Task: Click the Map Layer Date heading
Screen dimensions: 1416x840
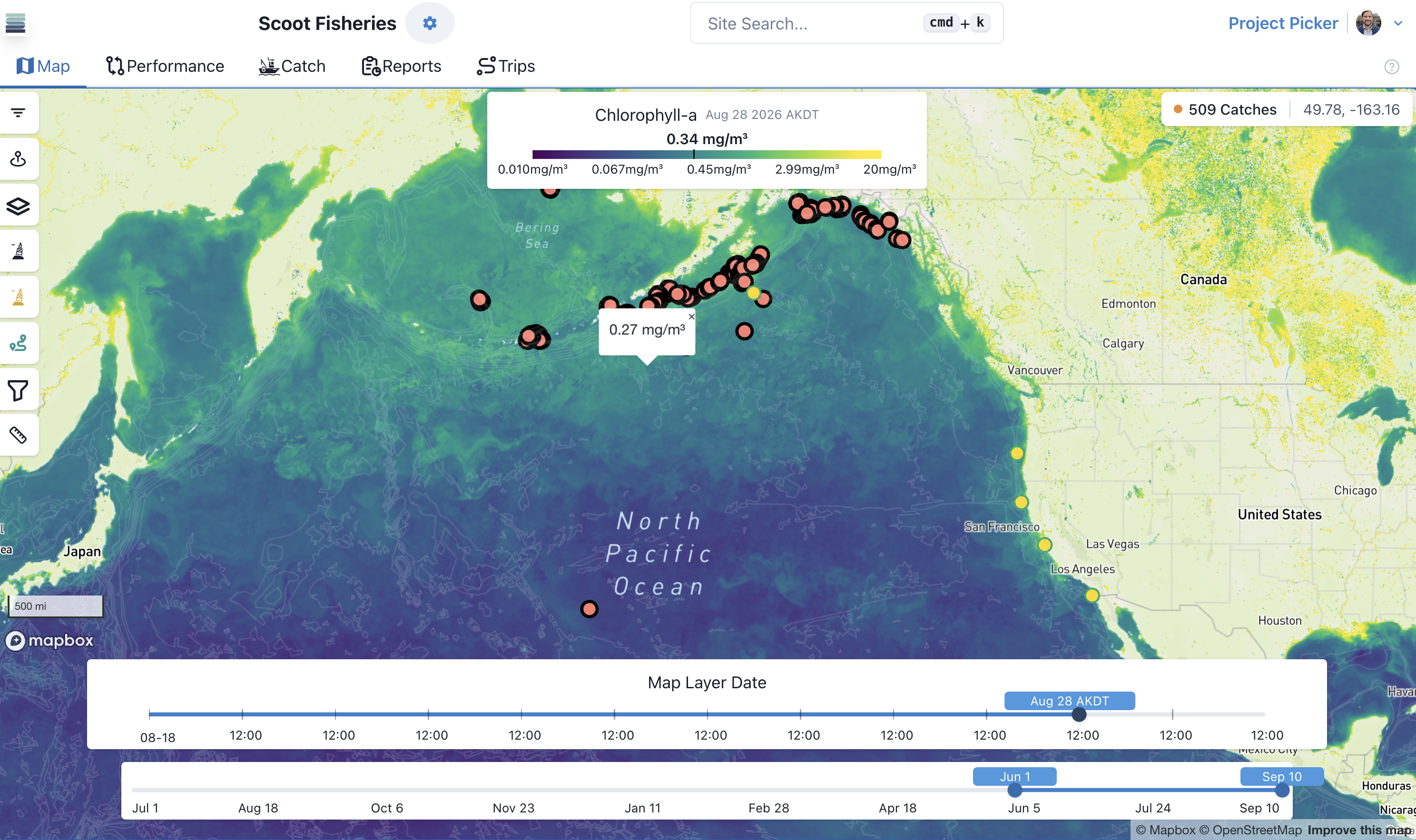Action: [707, 682]
